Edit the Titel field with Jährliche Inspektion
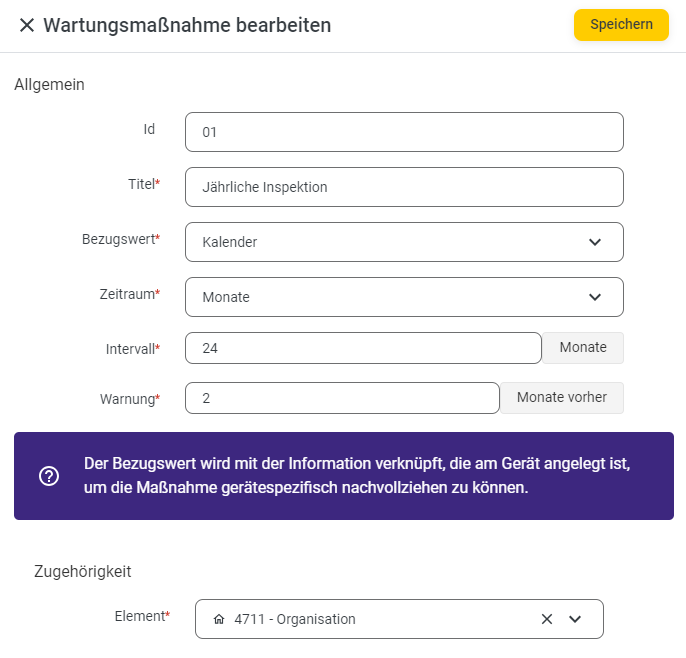The width and height of the screenshot is (686, 658). pyautogui.click(x=404, y=187)
